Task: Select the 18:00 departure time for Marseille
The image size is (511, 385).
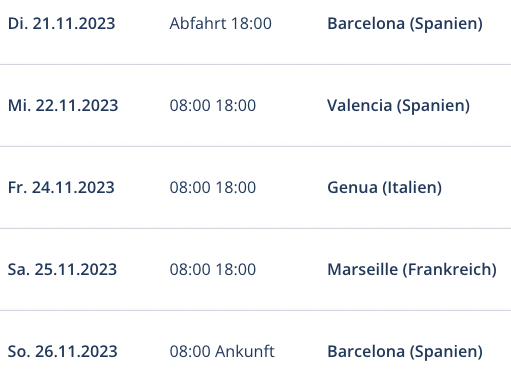Action: coord(236,270)
